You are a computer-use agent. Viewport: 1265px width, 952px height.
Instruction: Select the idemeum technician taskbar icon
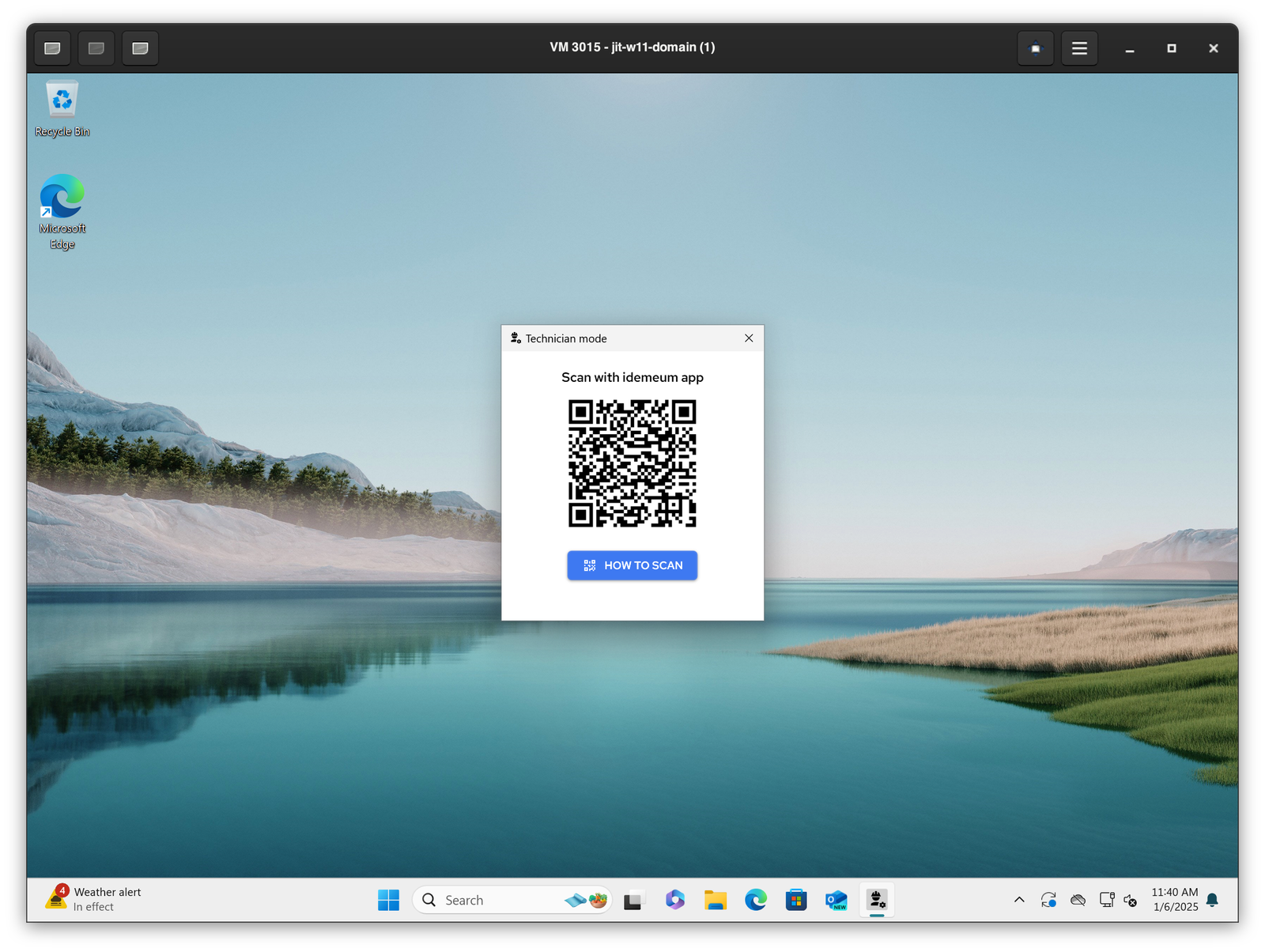click(877, 900)
